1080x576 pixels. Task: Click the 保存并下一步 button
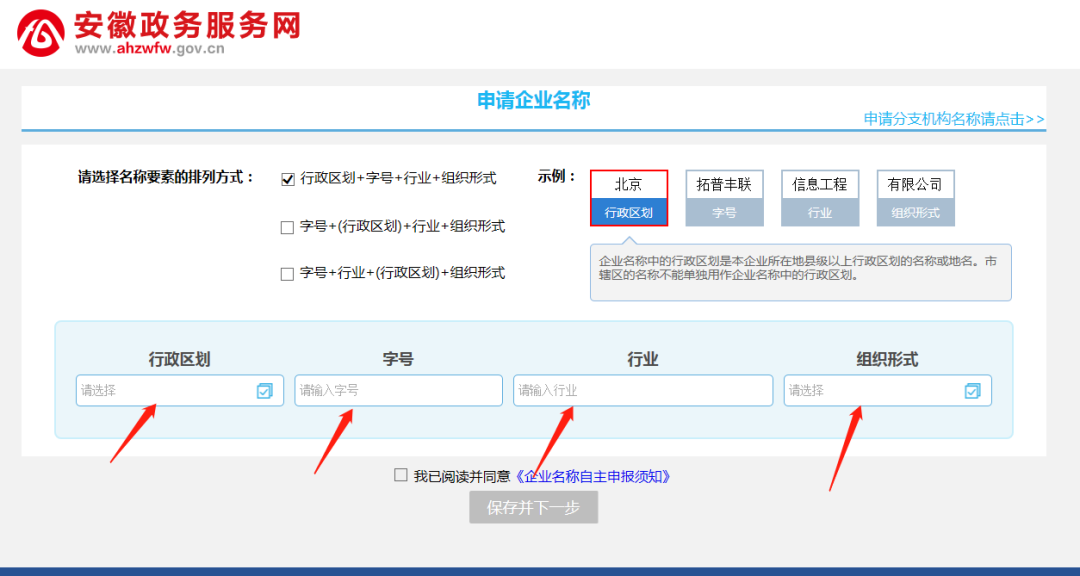click(533, 507)
